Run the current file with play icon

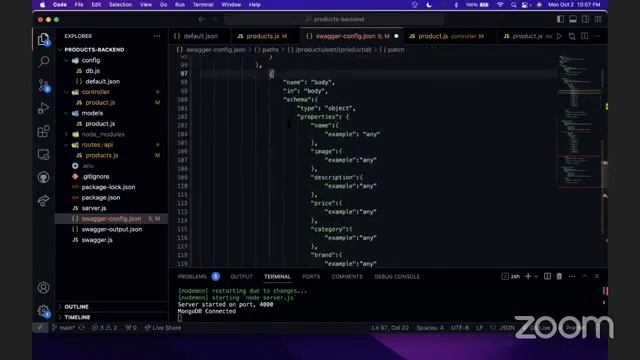tap(559, 36)
